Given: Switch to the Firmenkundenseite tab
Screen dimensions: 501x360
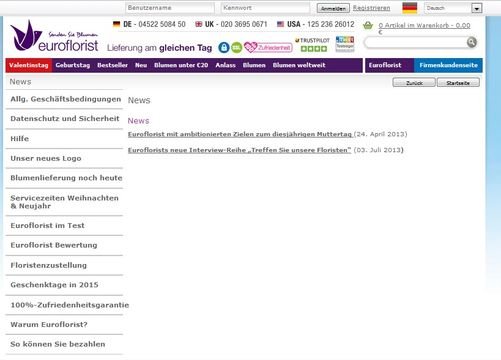Looking at the screenshot, I should point(448,65).
